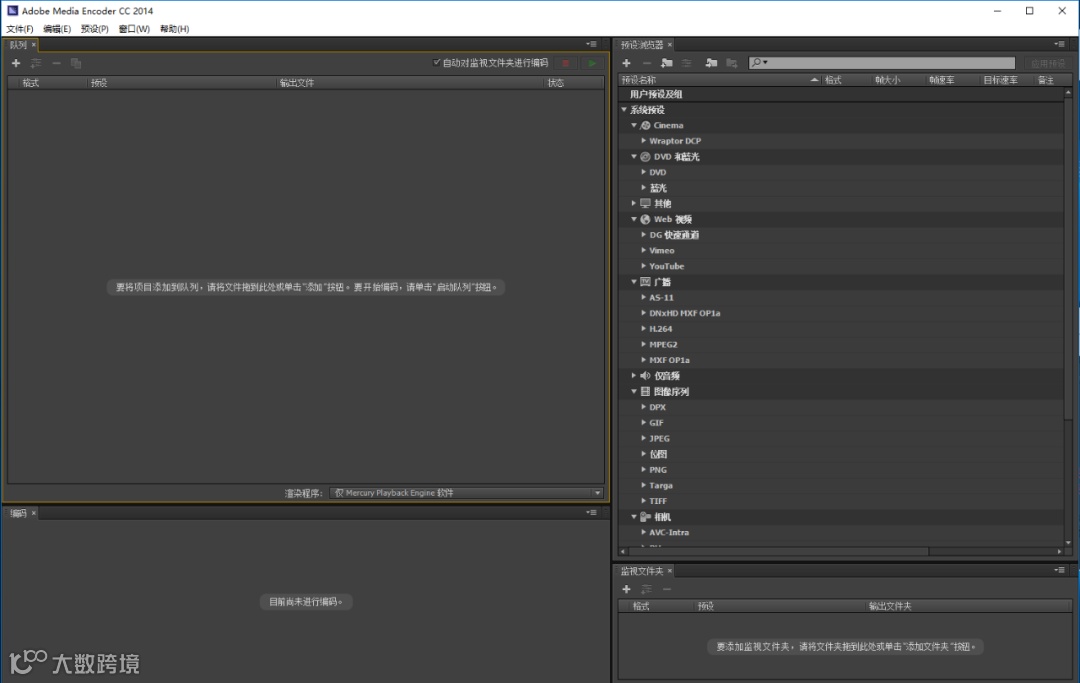This screenshot has height=683, width=1080.
Task: Create a new preset group folder icon
Action: click(x=666, y=63)
